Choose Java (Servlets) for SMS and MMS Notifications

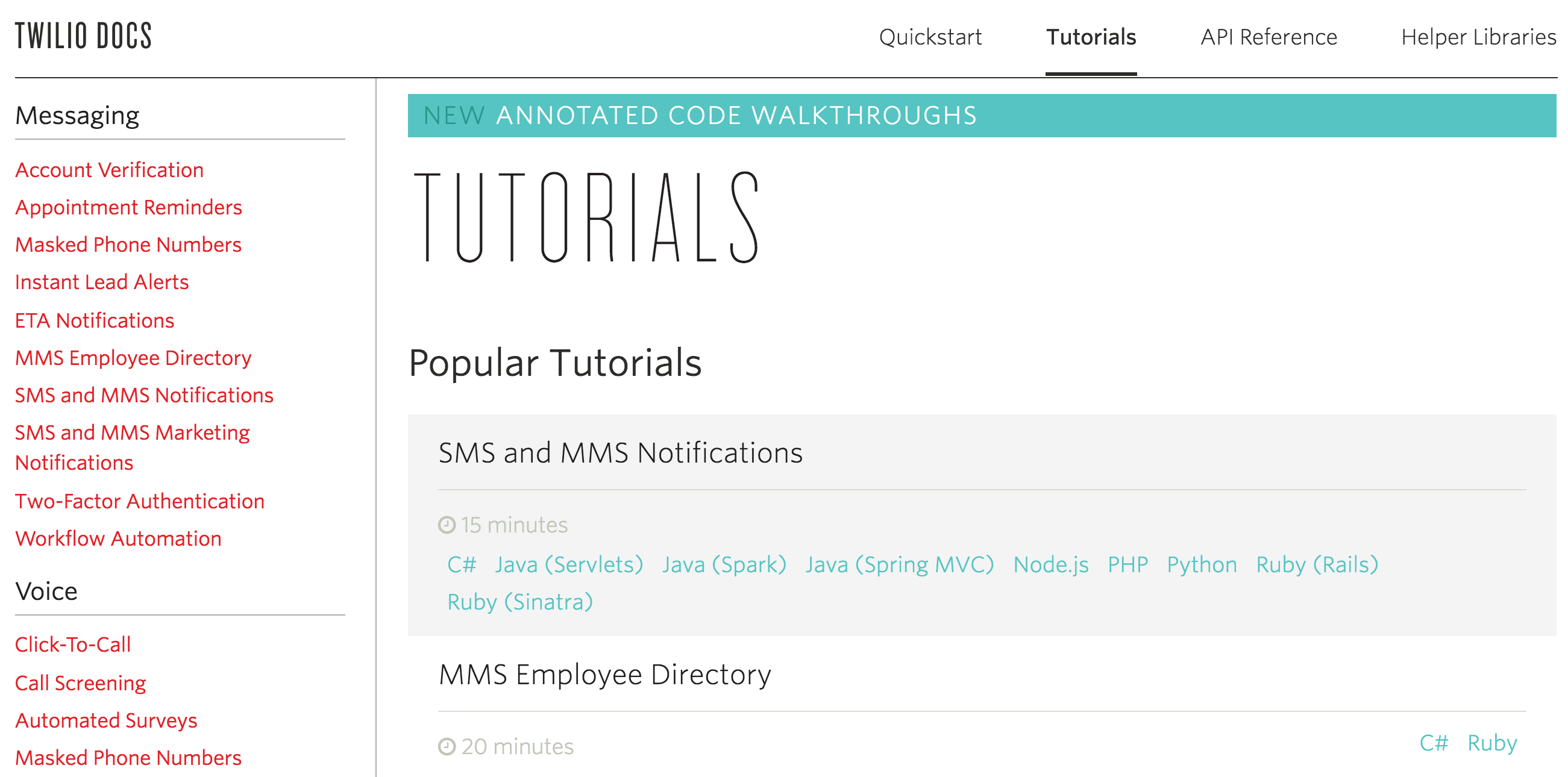[x=569, y=564]
